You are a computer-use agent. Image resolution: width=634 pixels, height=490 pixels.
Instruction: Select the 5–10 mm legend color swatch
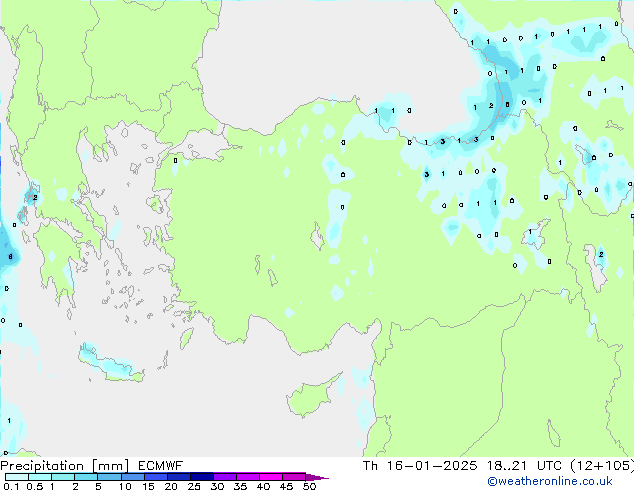point(109,477)
